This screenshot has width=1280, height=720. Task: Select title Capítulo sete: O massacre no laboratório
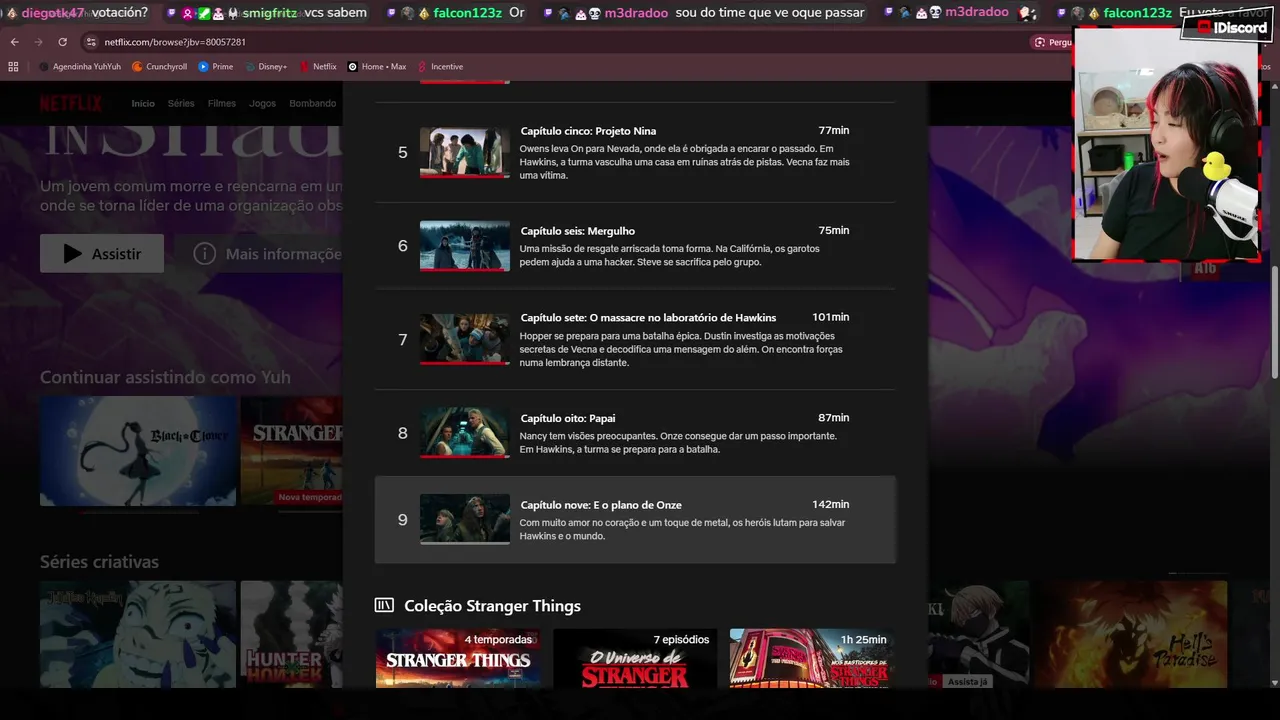pyautogui.click(x=648, y=318)
